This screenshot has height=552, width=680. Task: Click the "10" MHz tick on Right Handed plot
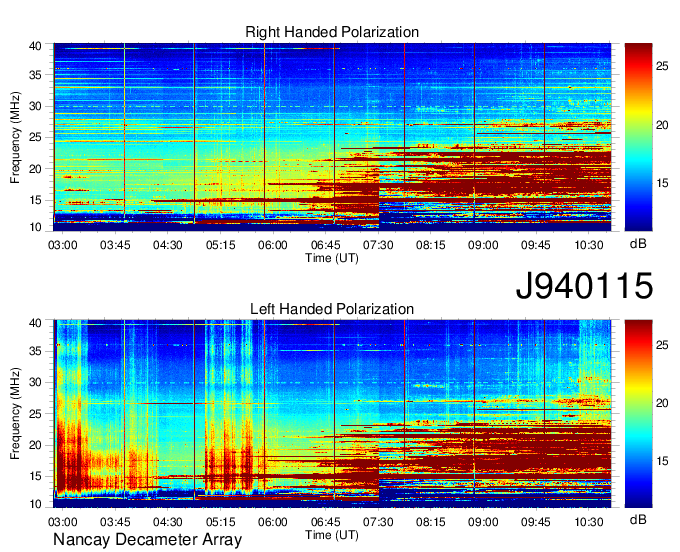point(35,227)
